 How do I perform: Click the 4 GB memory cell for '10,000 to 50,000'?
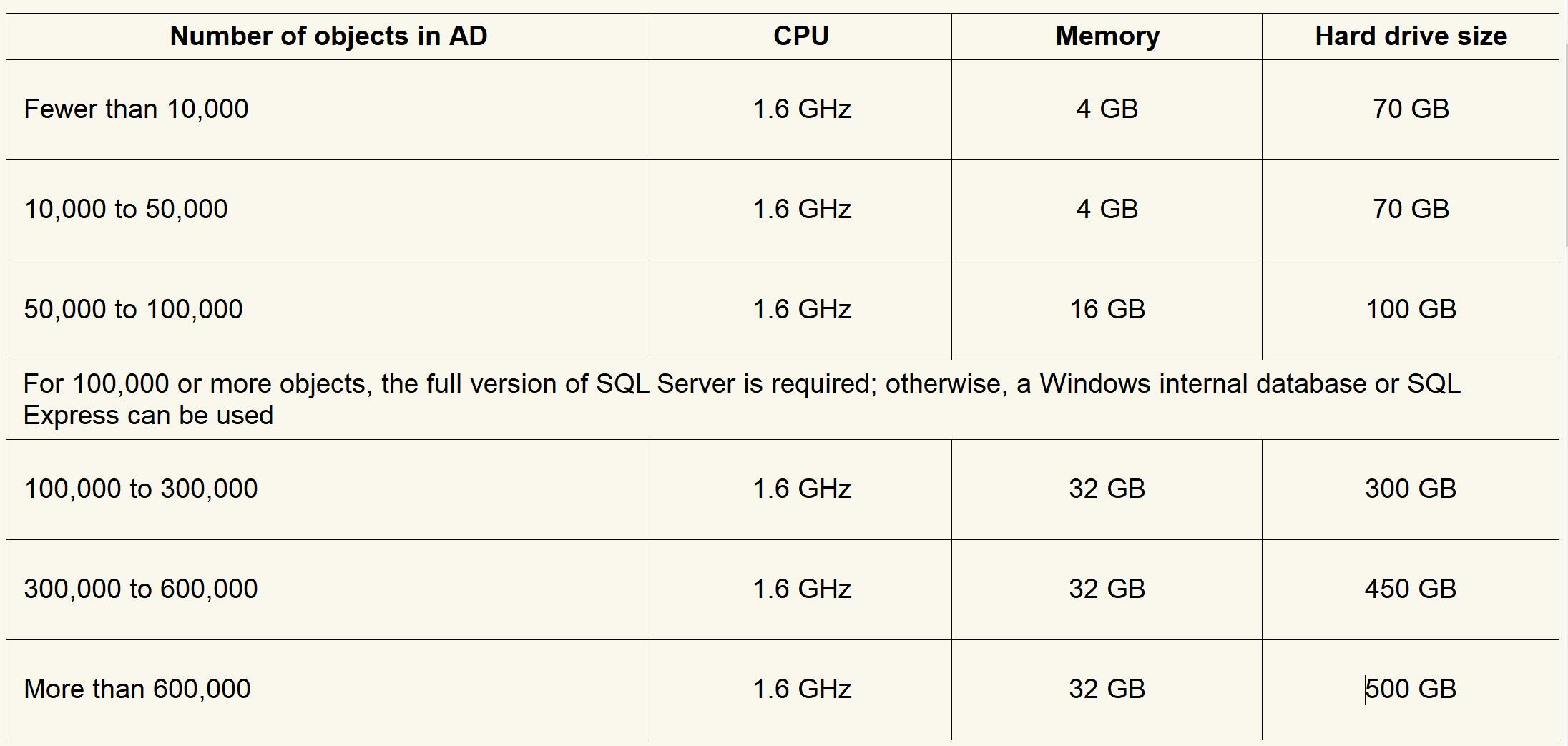[x=1107, y=210]
